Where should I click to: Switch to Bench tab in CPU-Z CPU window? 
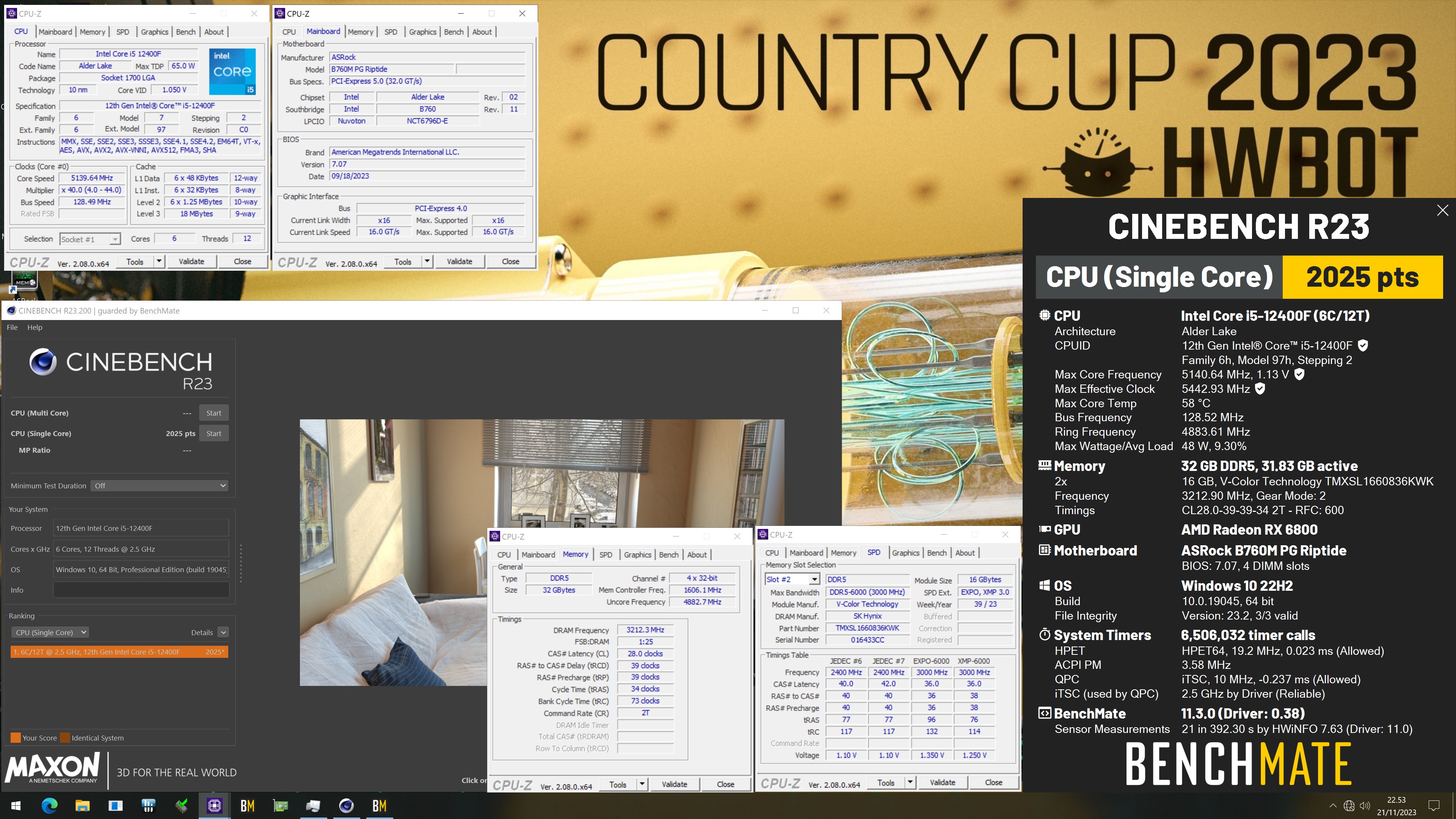point(185,31)
